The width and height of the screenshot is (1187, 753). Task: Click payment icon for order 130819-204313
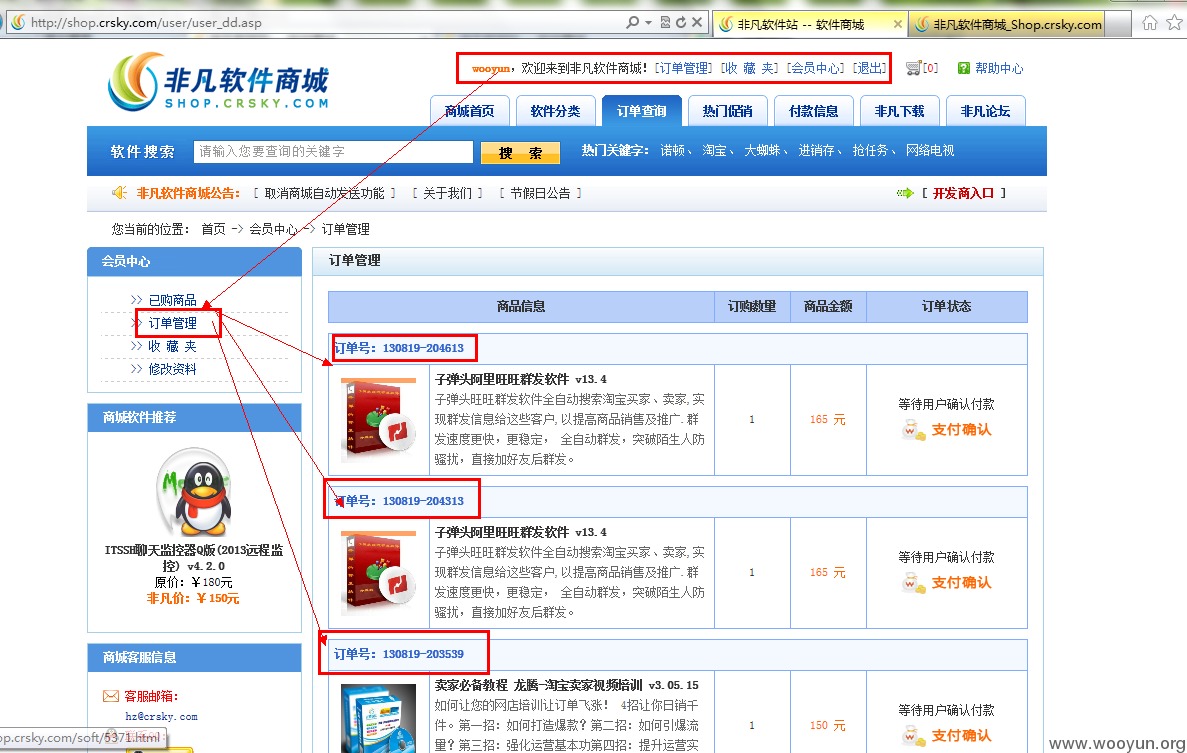coord(914,583)
